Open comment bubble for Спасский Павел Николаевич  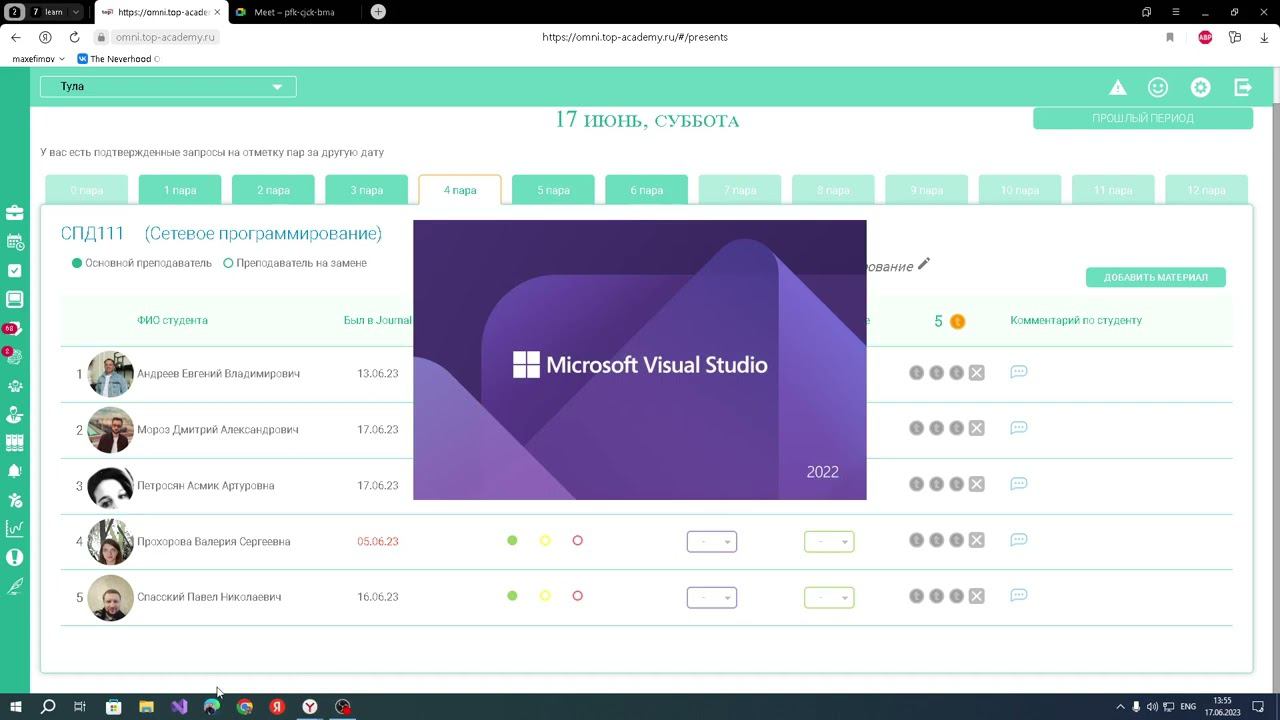1019,595
